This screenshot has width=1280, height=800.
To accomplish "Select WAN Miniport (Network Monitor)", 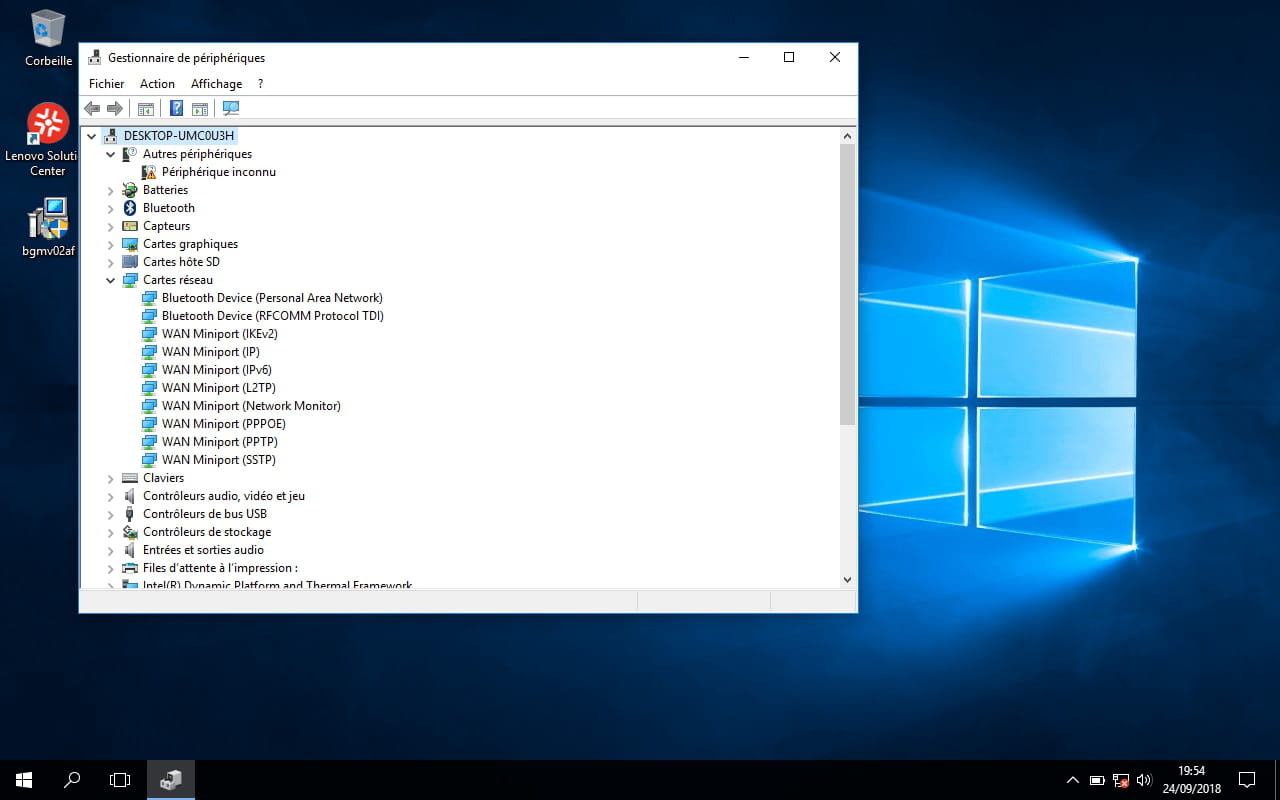I will click(251, 406).
